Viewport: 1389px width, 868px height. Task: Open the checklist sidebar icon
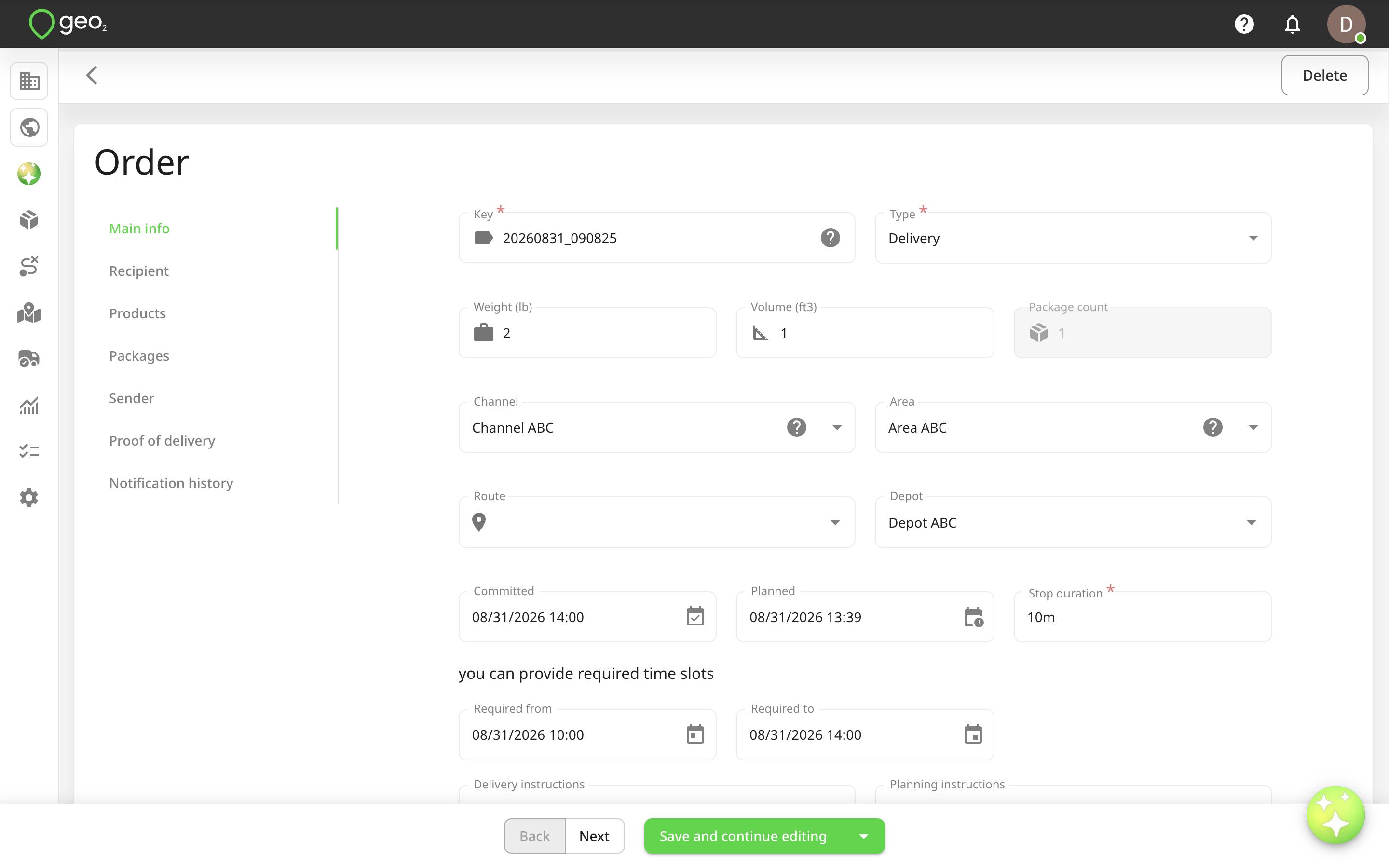[x=29, y=451]
